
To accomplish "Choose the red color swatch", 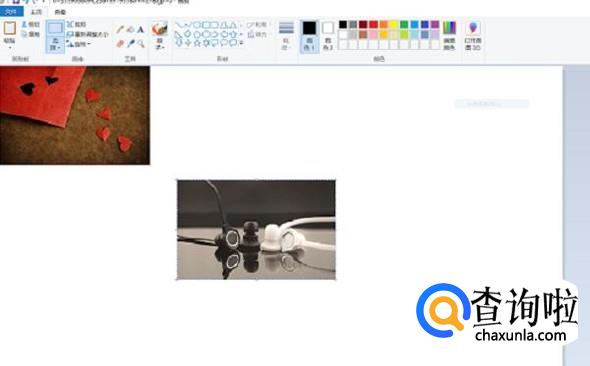I will [x=373, y=24].
